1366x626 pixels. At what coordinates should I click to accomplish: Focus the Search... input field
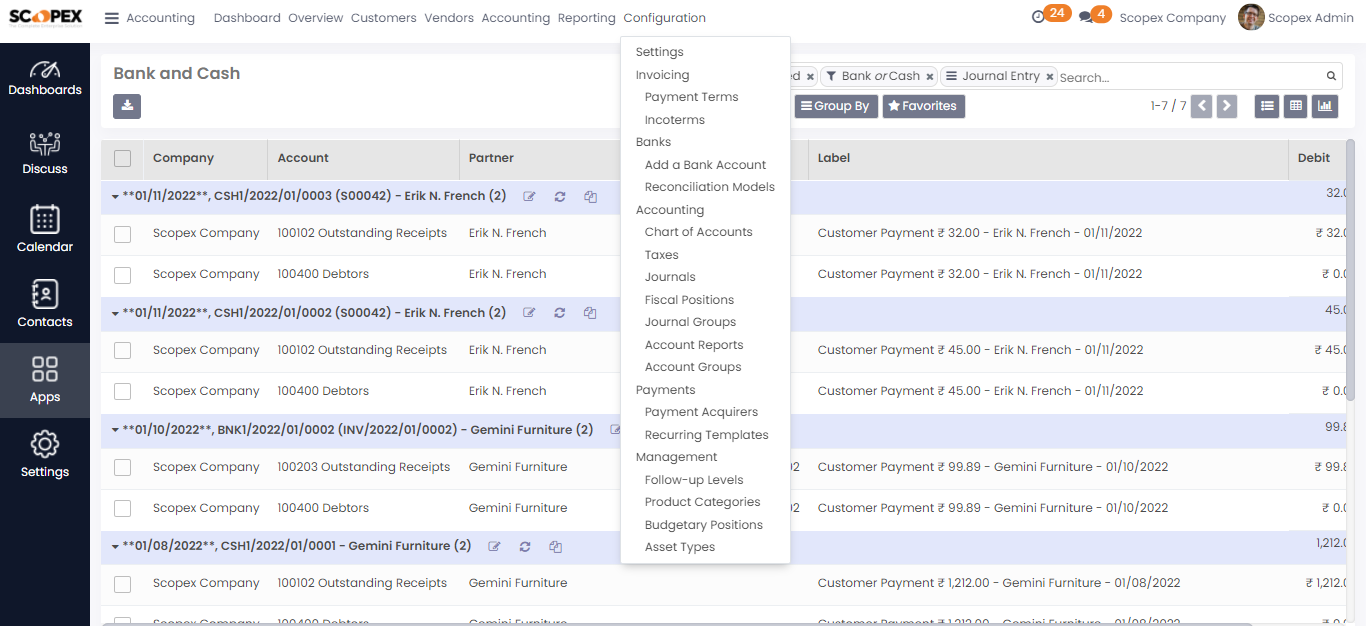click(1190, 77)
